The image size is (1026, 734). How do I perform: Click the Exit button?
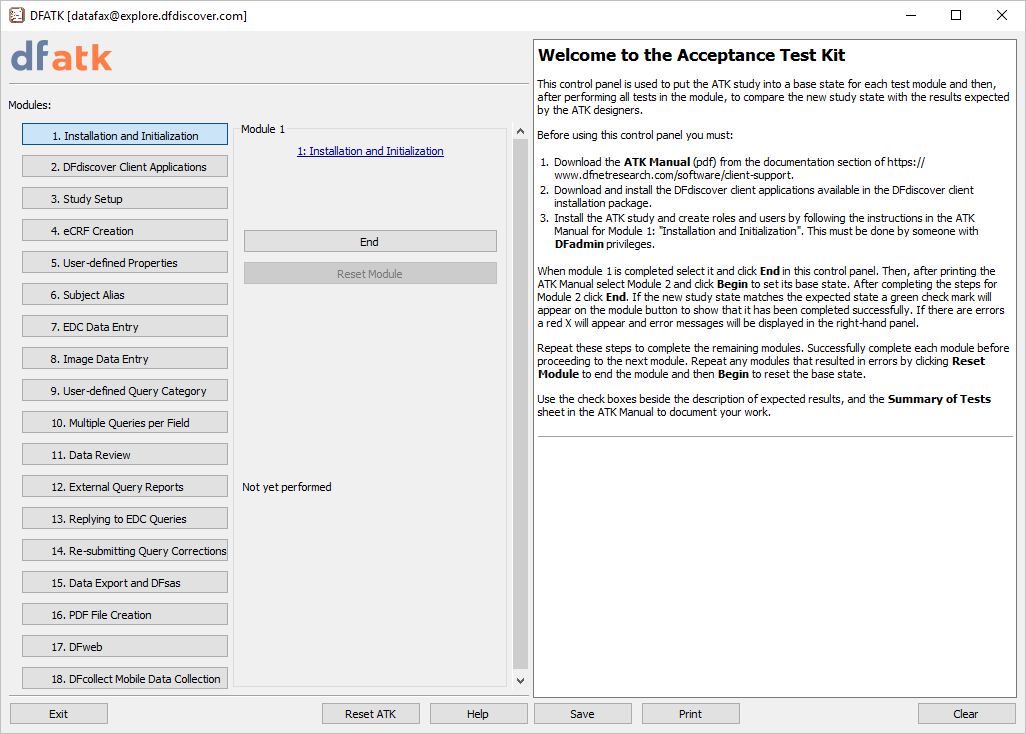pyautogui.click(x=59, y=714)
